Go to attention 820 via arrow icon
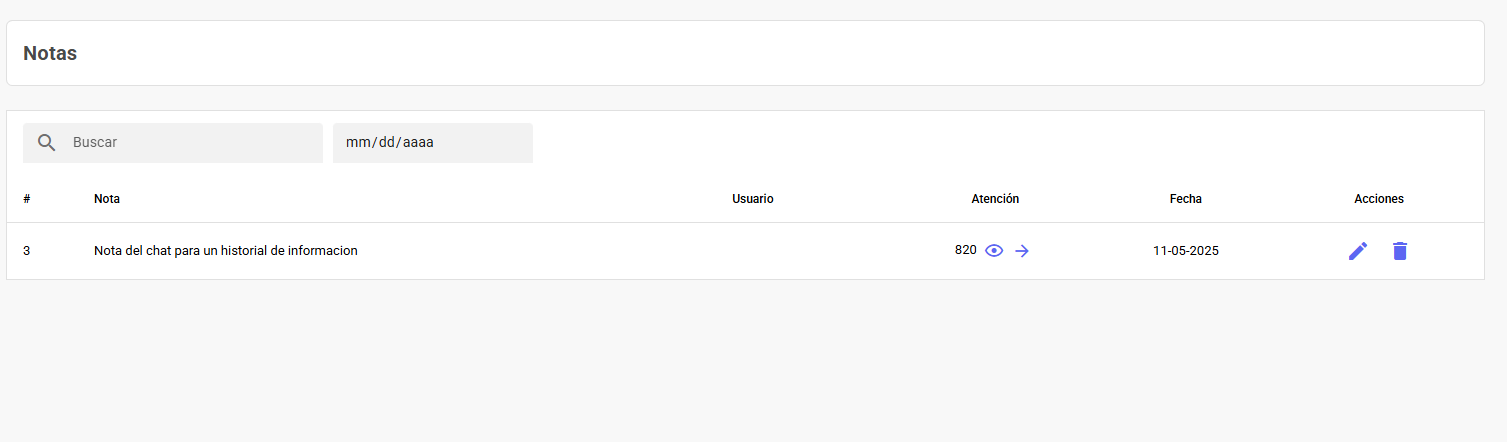 pyautogui.click(x=1022, y=251)
